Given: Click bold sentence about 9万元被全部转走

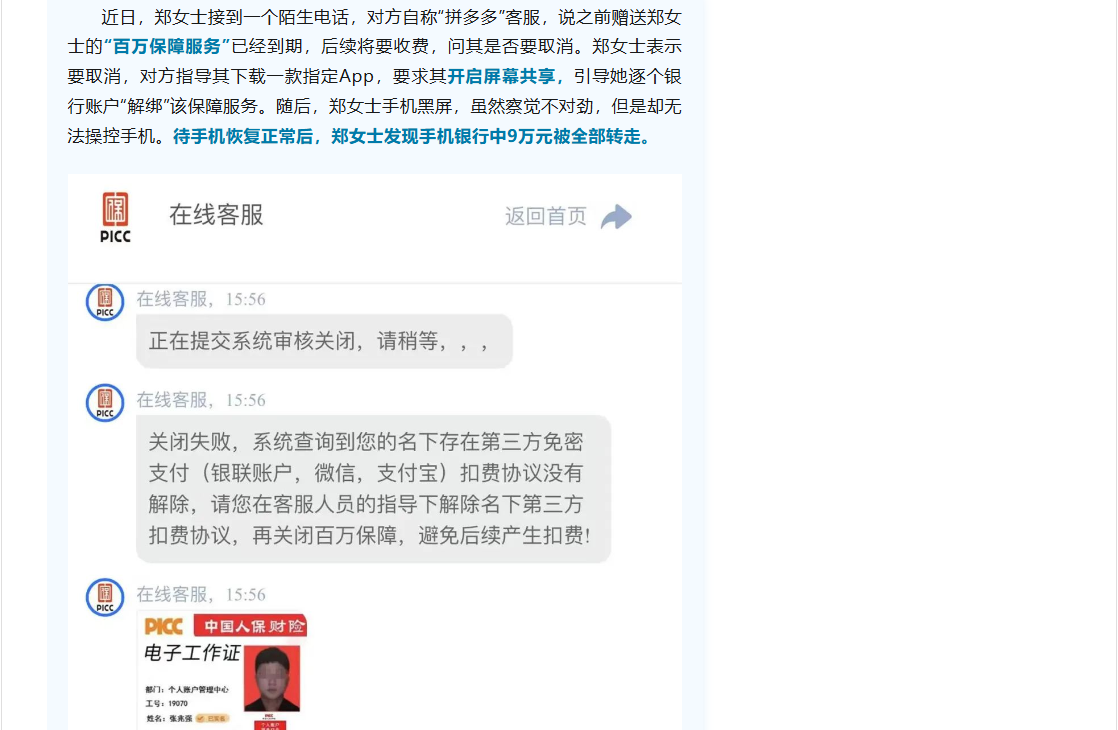Looking at the screenshot, I should coord(412,136).
